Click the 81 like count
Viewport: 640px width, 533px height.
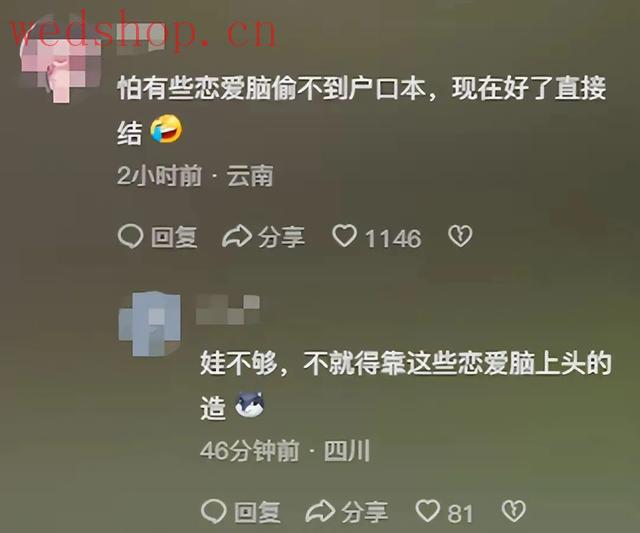tap(460, 513)
